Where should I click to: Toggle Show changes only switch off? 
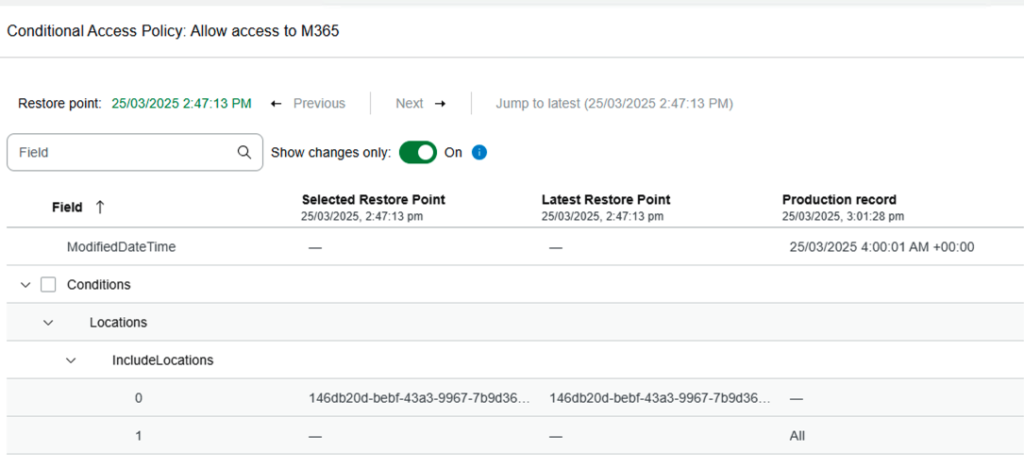pyautogui.click(x=418, y=153)
